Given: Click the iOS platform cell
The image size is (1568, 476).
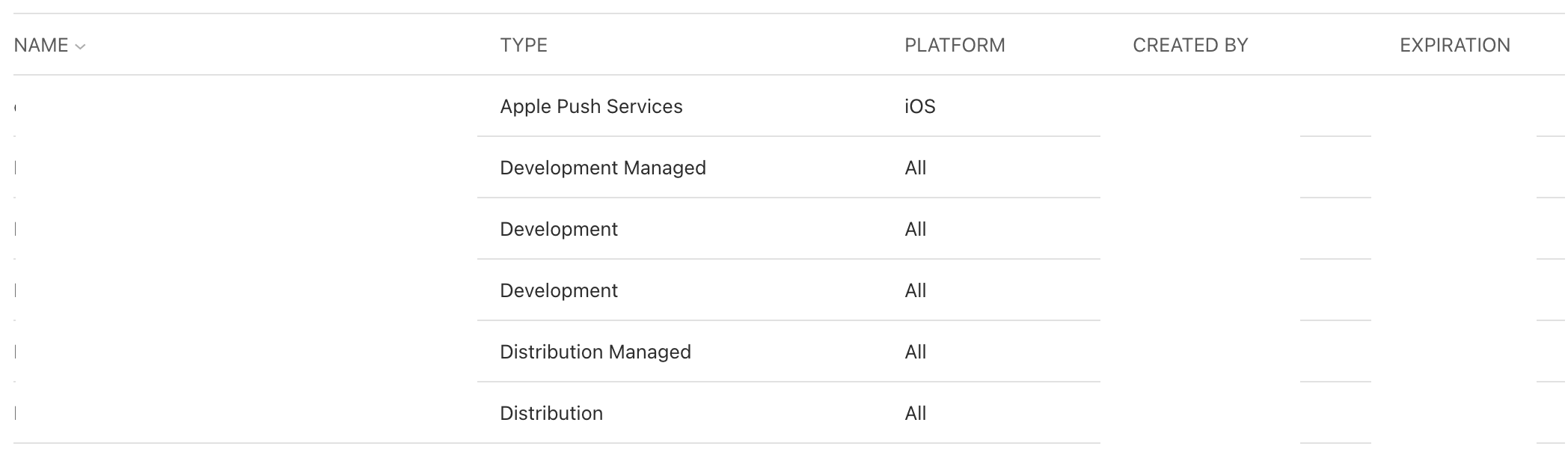Looking at the screenshot, I should [920, 106].
